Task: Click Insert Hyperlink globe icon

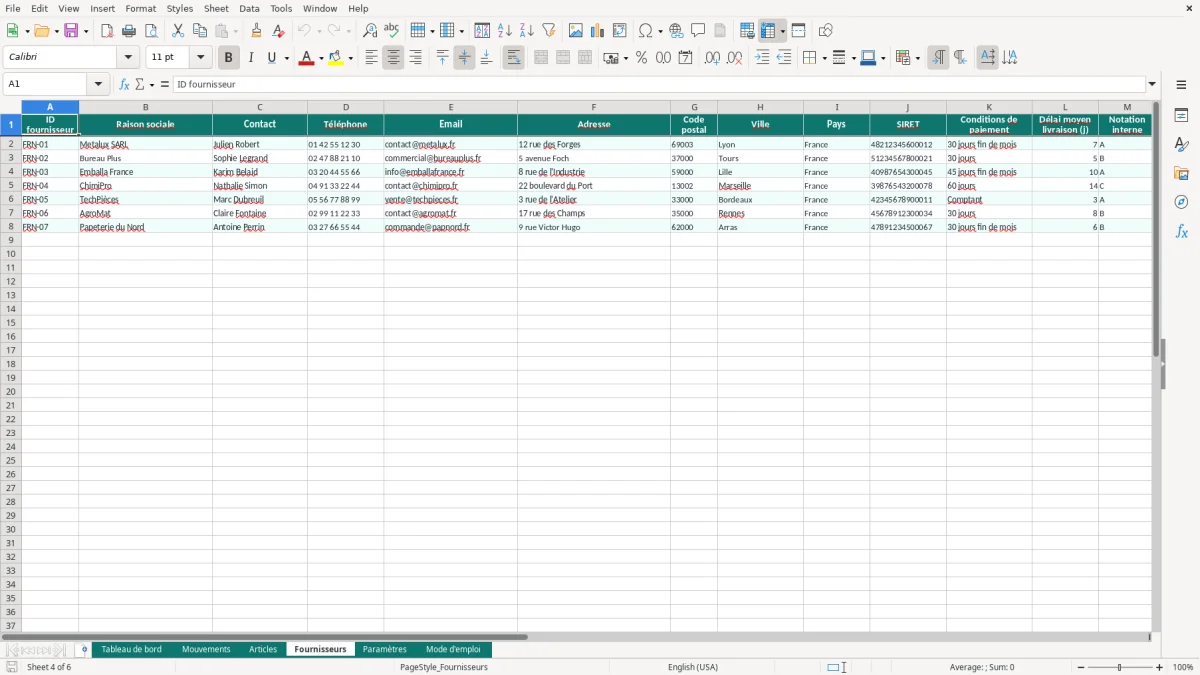Action: pos(676,31)
